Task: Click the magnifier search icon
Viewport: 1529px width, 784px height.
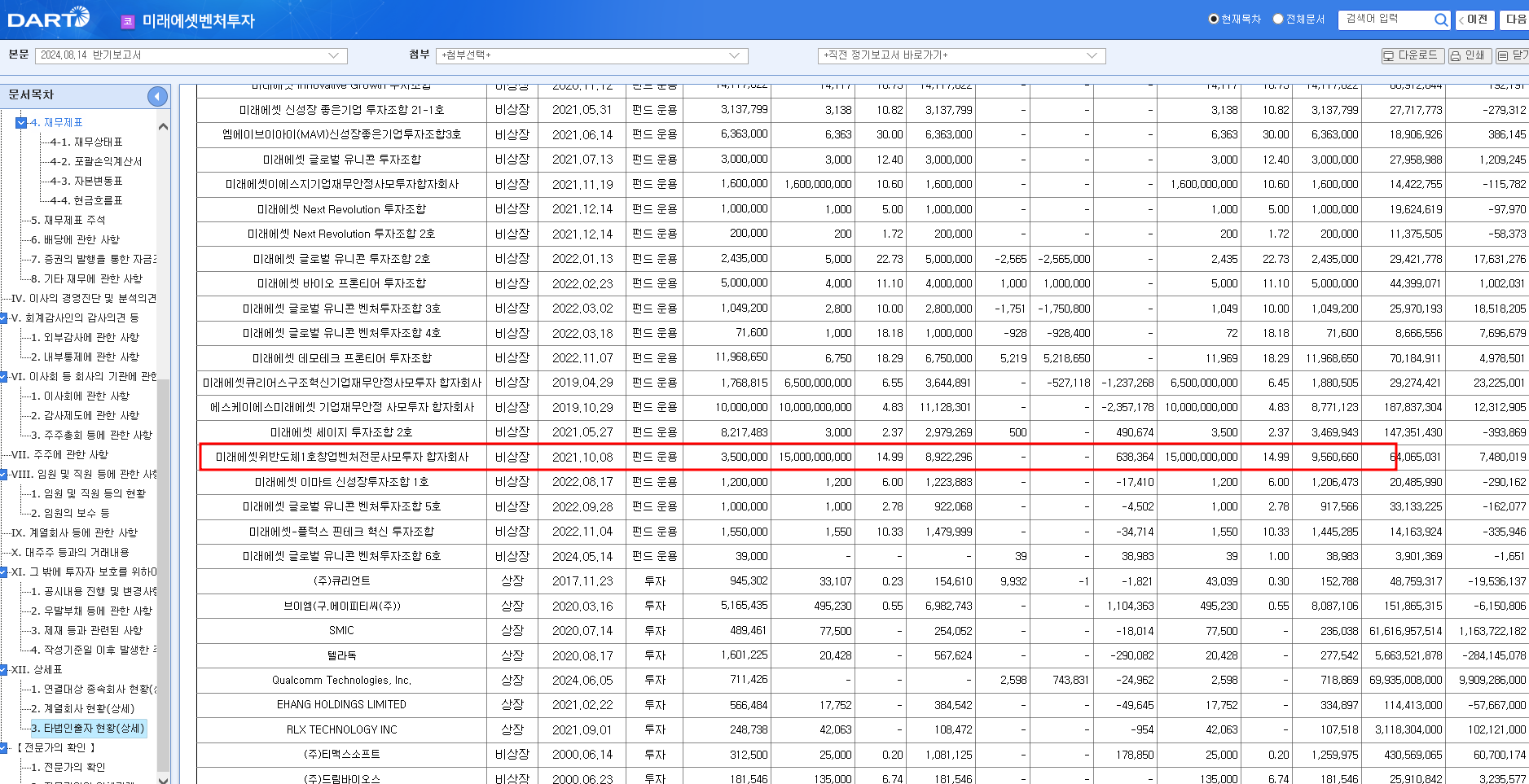Action: [x=1441, y=20]
